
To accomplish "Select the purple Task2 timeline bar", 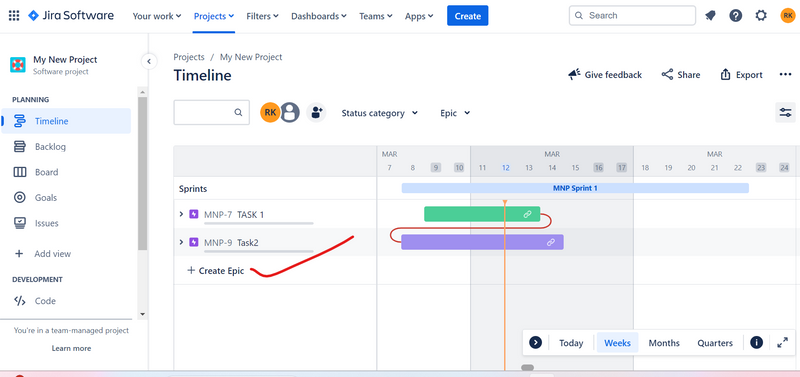I will point(482,242).
